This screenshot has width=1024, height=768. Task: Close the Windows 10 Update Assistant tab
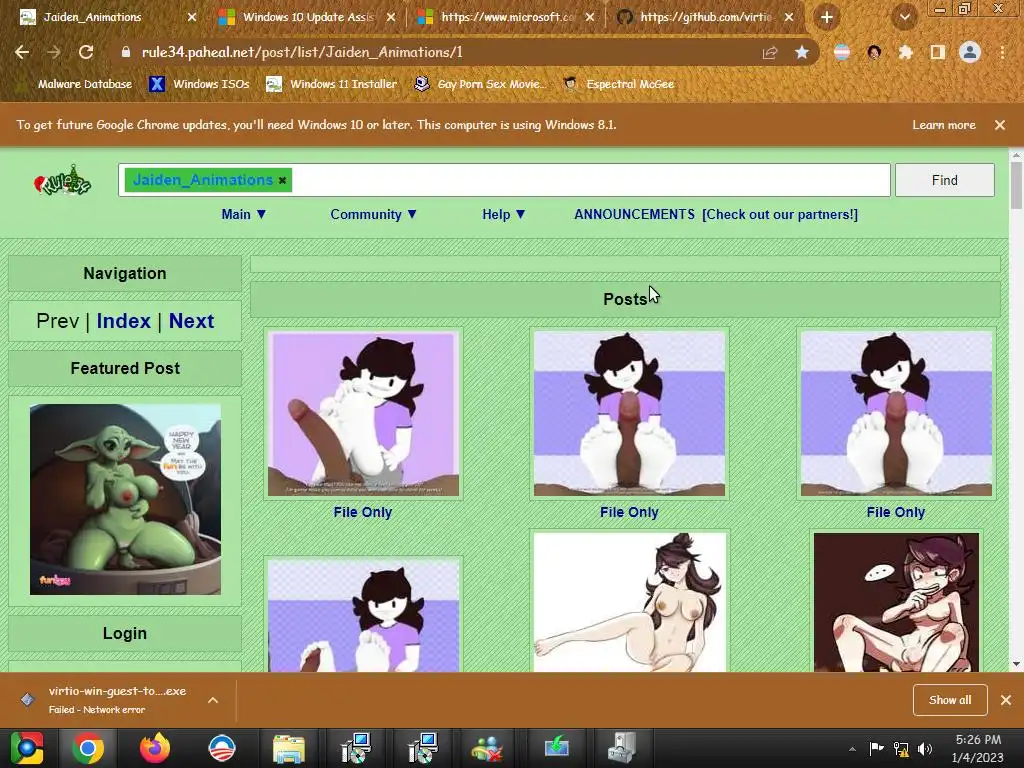[x=391, y=17]
